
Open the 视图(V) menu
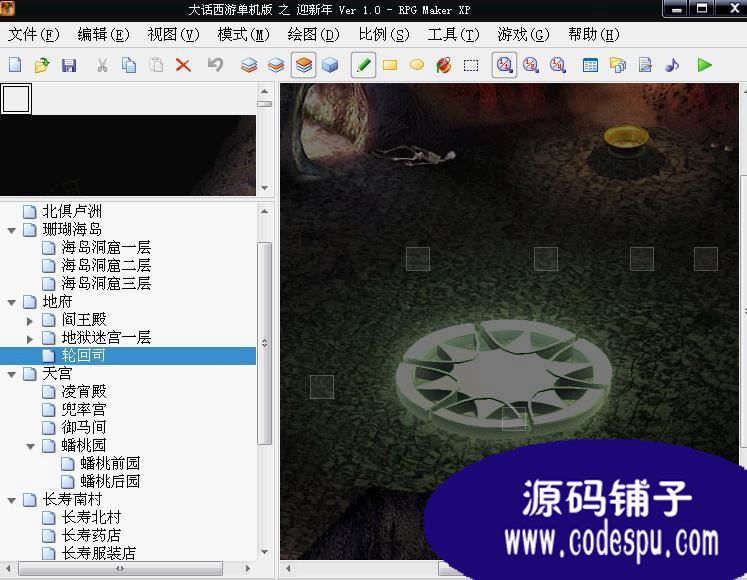point(173,34)
